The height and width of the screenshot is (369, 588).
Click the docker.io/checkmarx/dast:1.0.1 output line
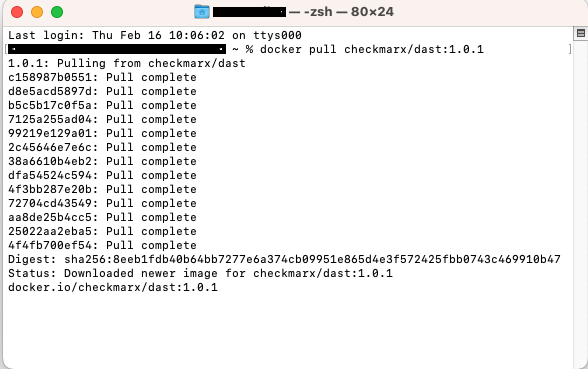click(x=113, y=287)
